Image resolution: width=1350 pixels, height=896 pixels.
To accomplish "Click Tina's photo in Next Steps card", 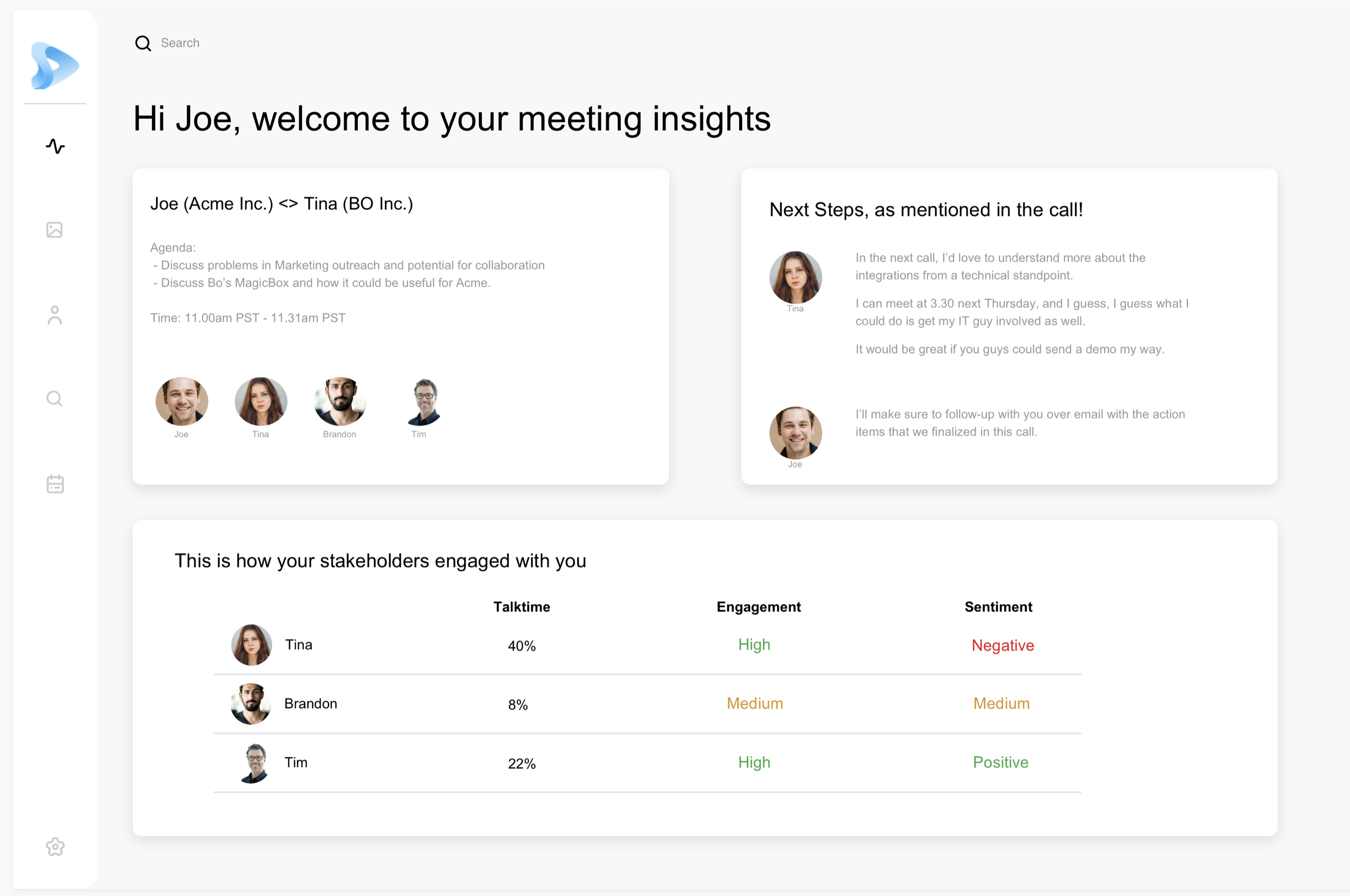I will coord(795,277).
